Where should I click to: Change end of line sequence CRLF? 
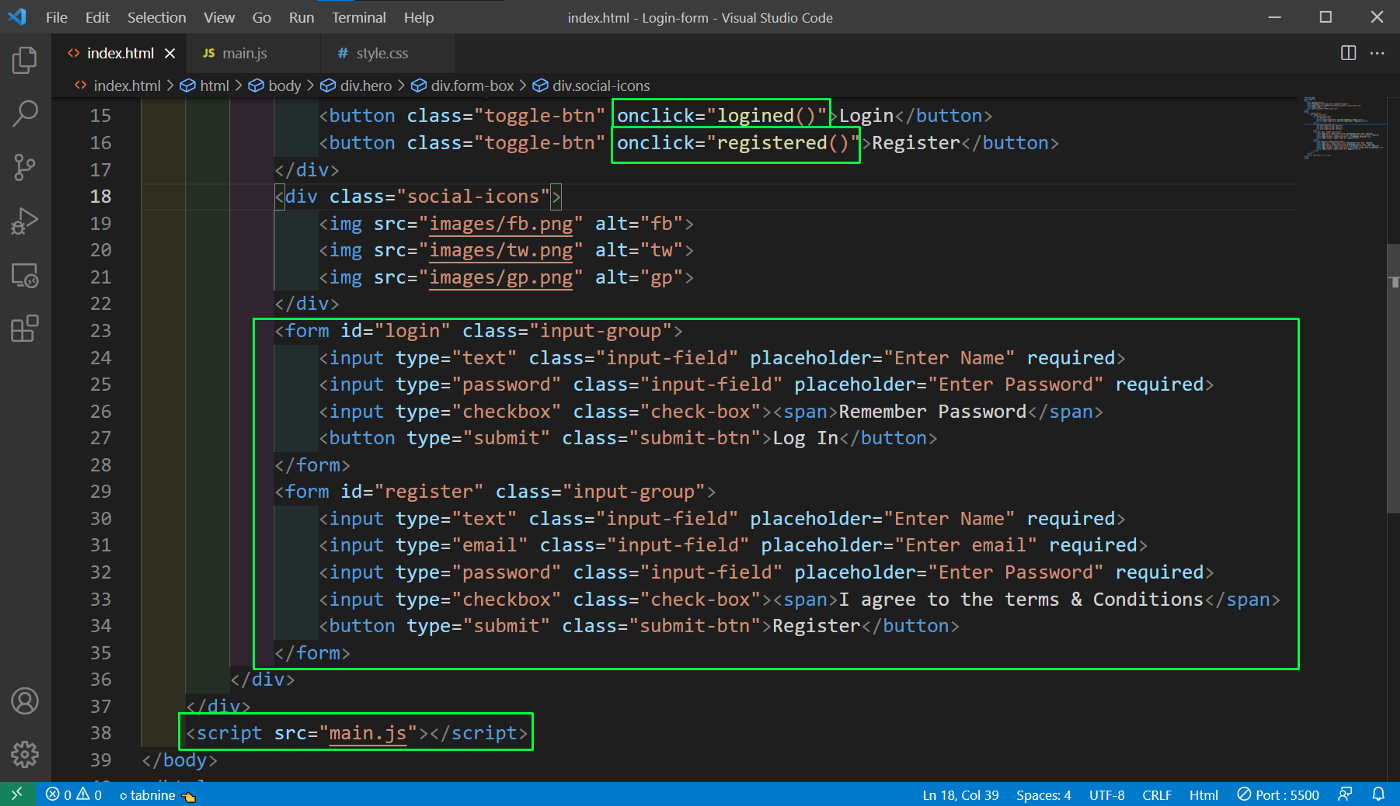(1157, 795)
